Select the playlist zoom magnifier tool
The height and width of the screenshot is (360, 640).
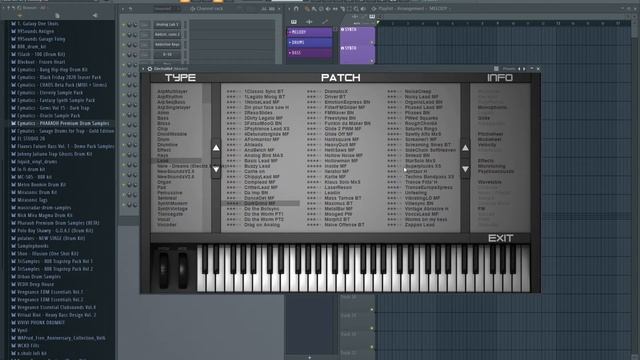356,9
